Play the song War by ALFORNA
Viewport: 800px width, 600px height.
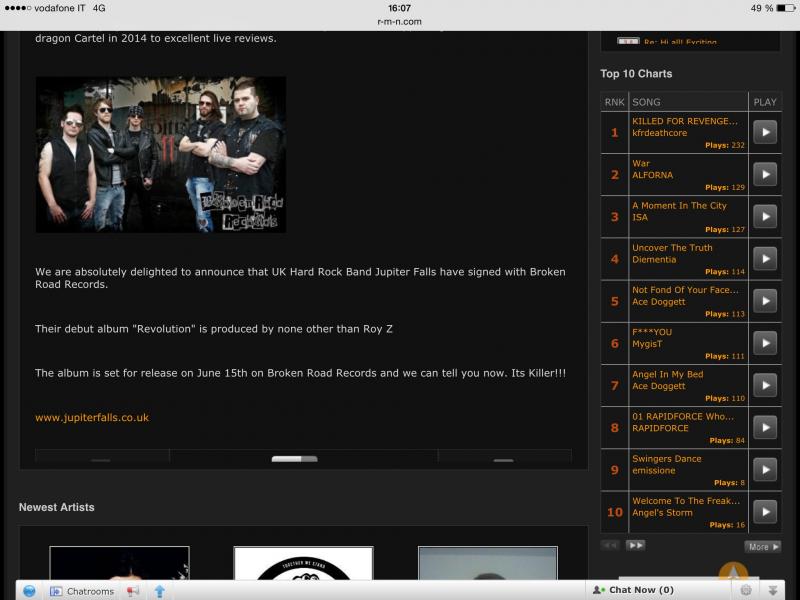(x=764, y=174)
